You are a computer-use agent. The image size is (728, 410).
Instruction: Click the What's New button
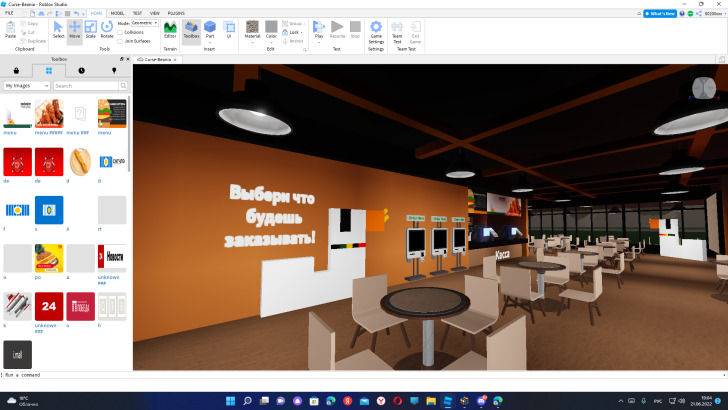click(661, 13)
